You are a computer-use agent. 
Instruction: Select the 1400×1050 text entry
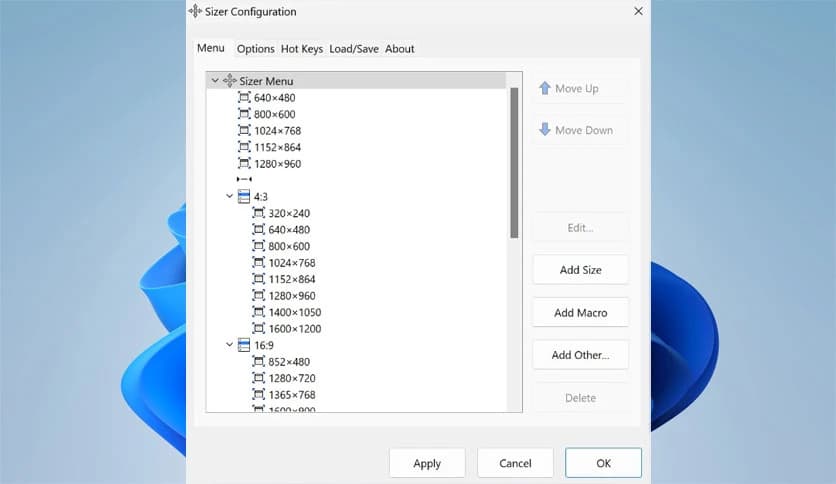pos(295,312)
